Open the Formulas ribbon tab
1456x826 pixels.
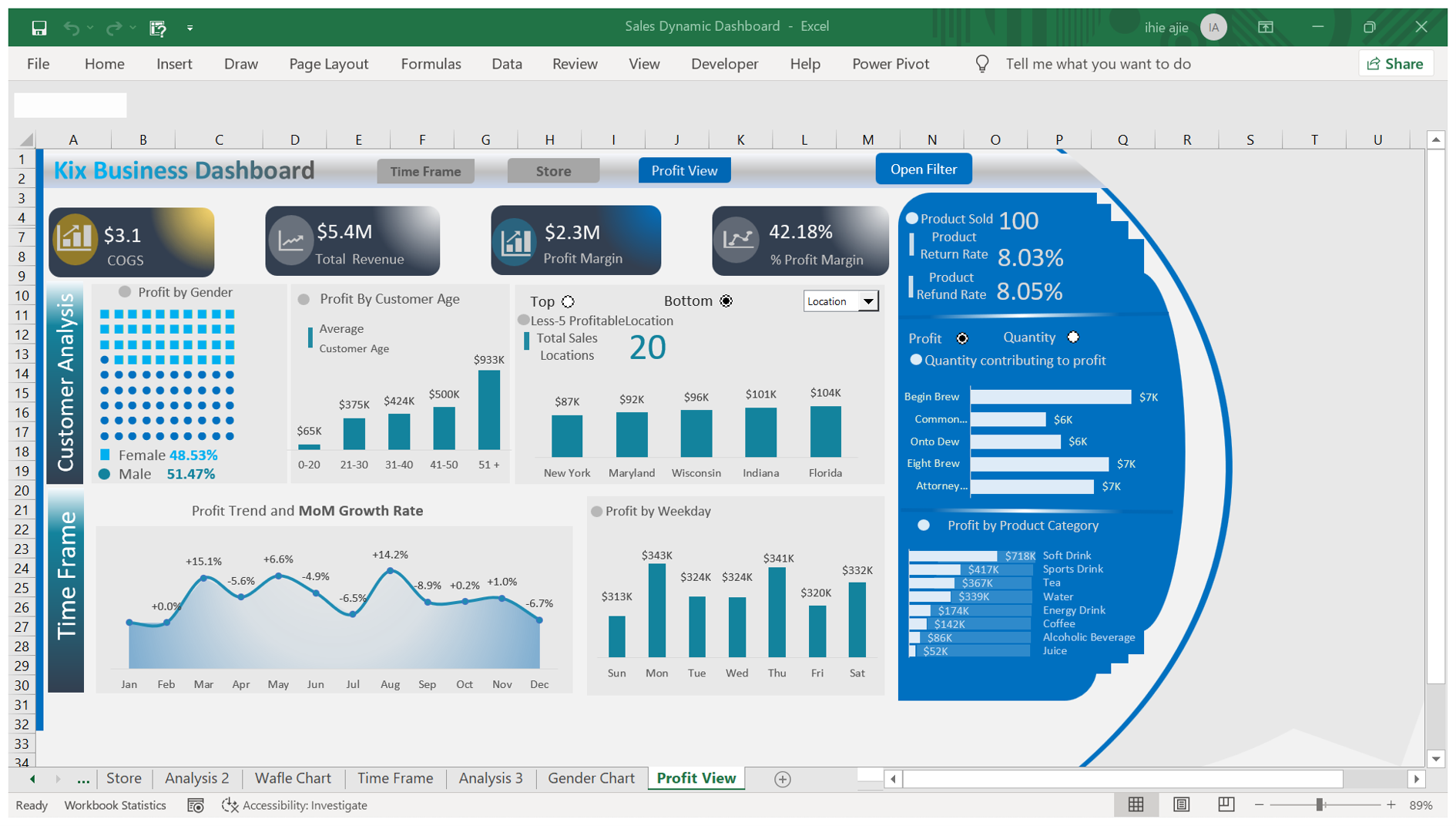click(x=431, y=64)
